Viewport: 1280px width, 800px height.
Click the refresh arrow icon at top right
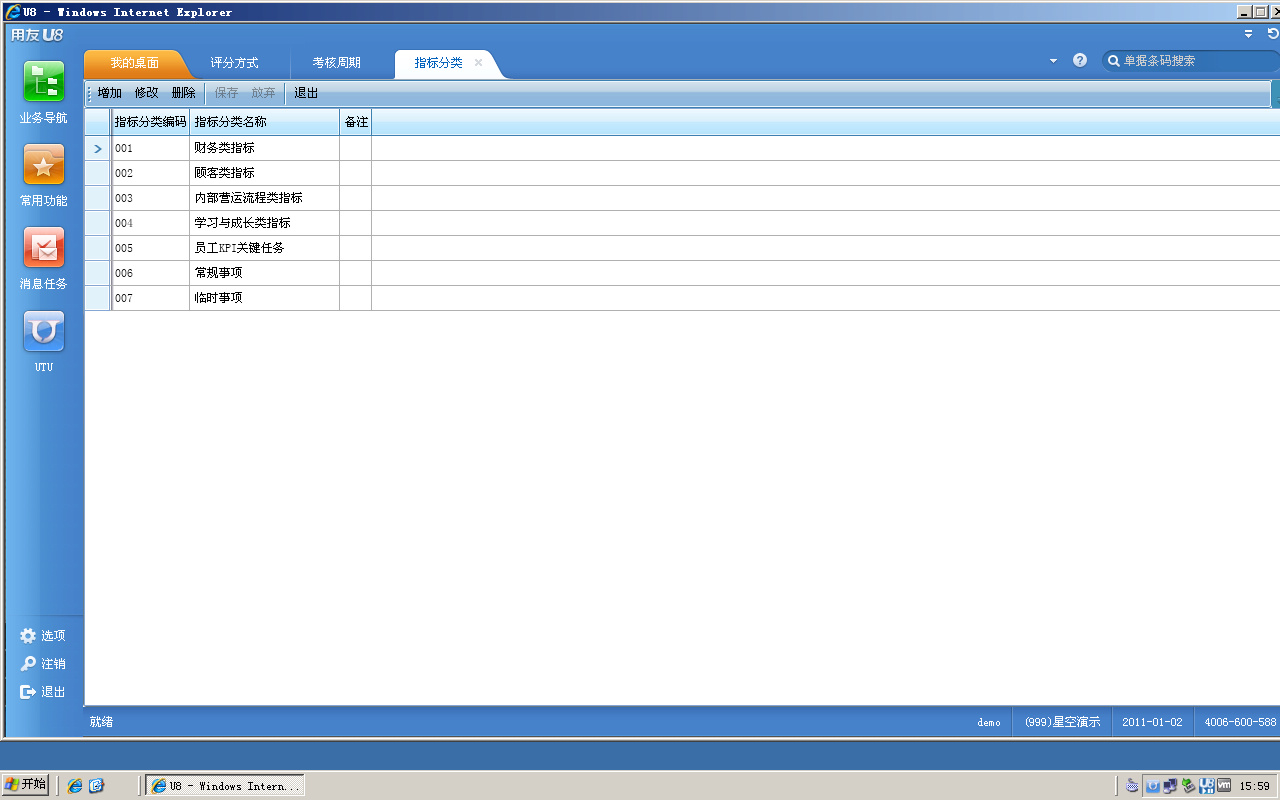coord(1273,33)
